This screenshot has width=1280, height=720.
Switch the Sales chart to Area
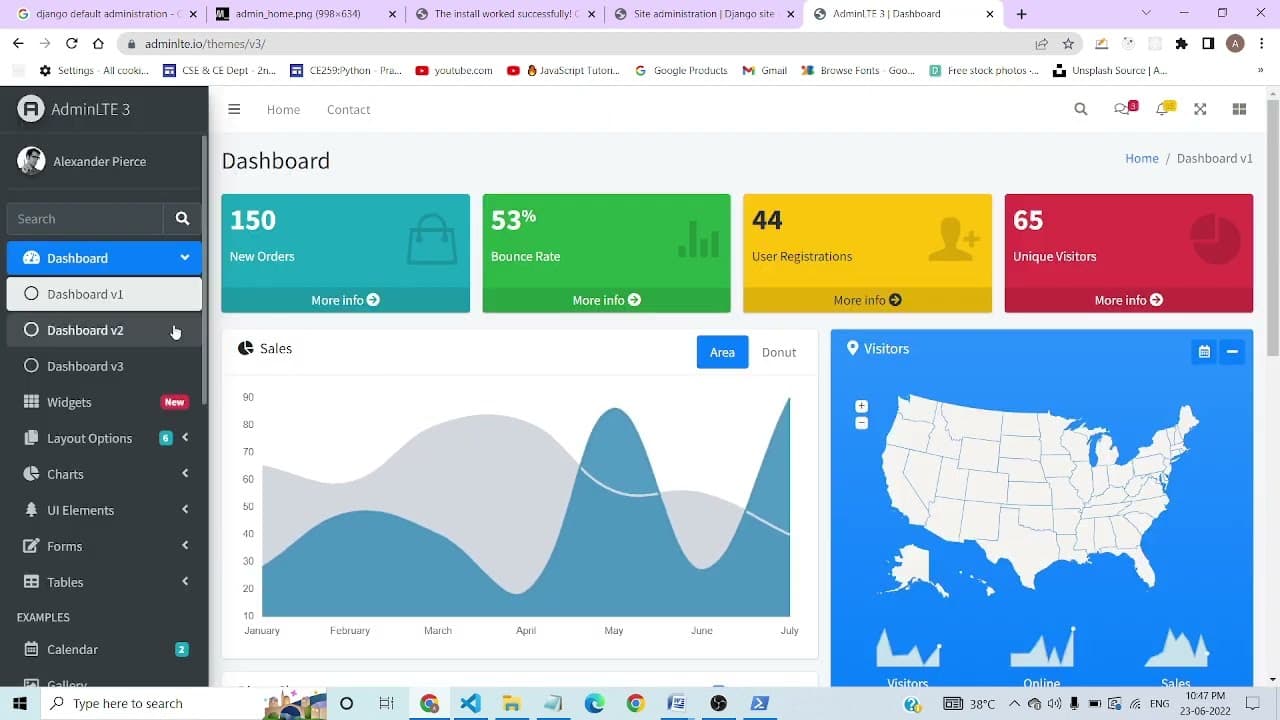[722, 352]
